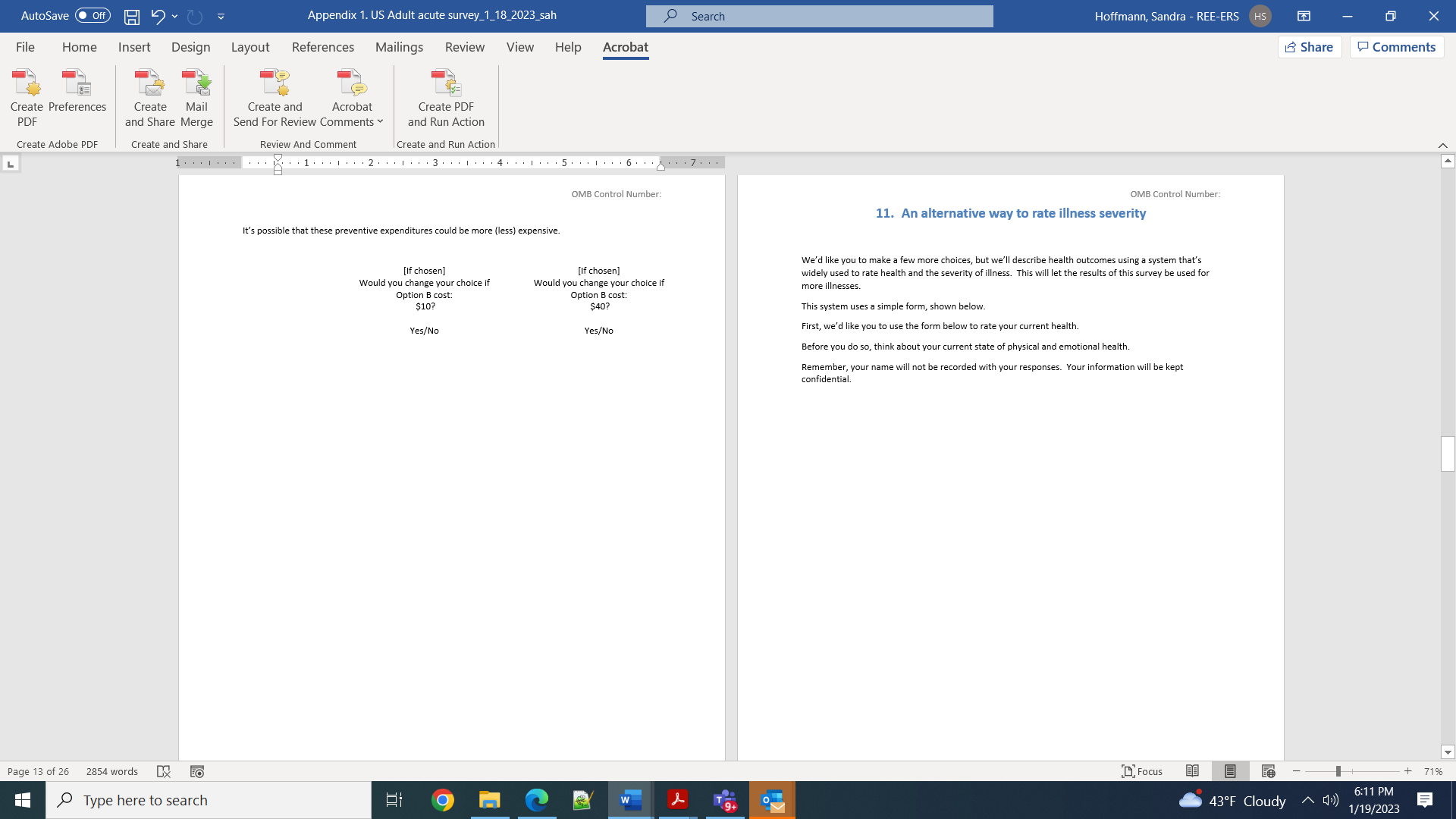The height and width of the screenshot is (819, 1456).
Task: Click the Undo arrow icon
Action: (157, 16)
